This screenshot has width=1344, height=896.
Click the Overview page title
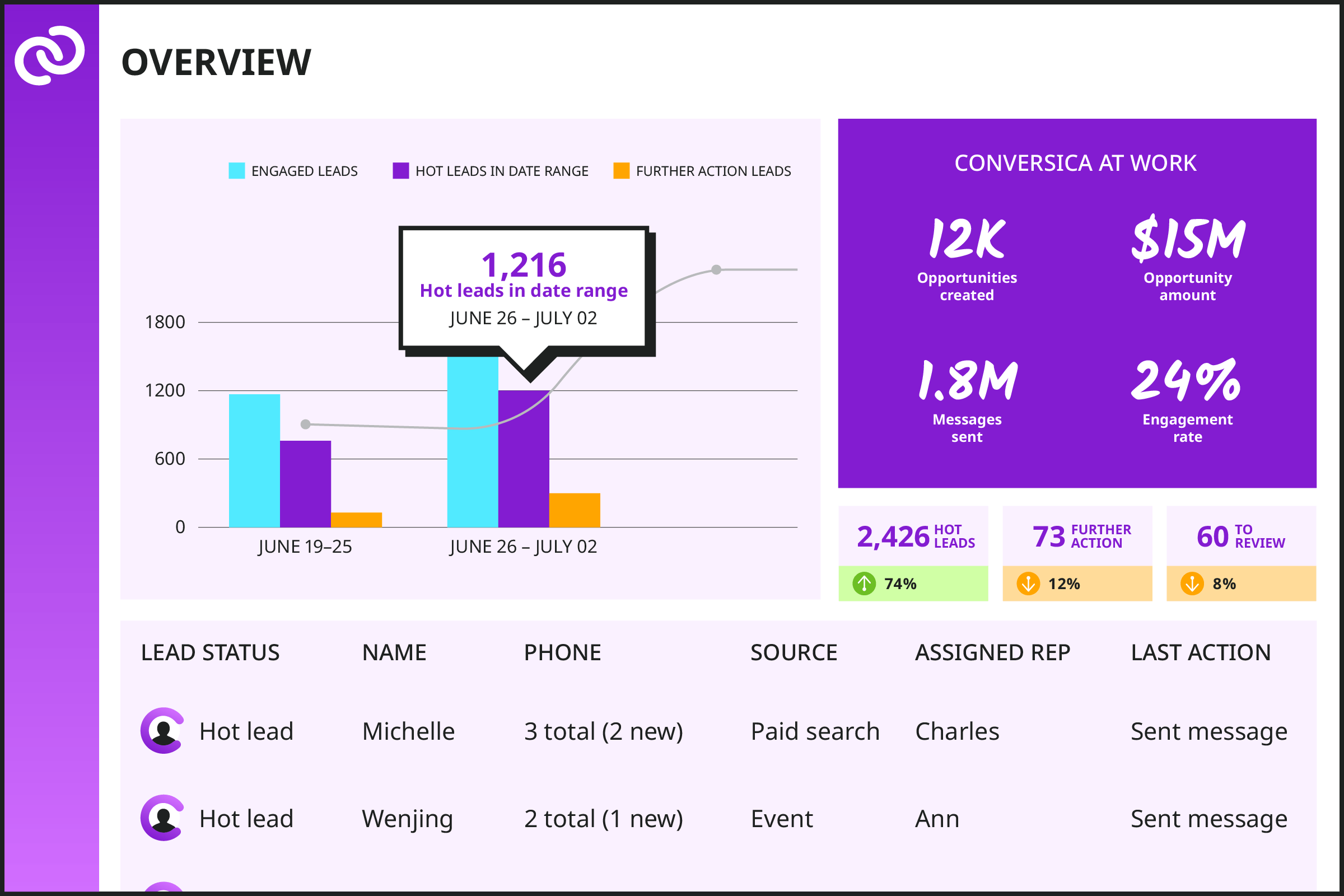[217, 62]
